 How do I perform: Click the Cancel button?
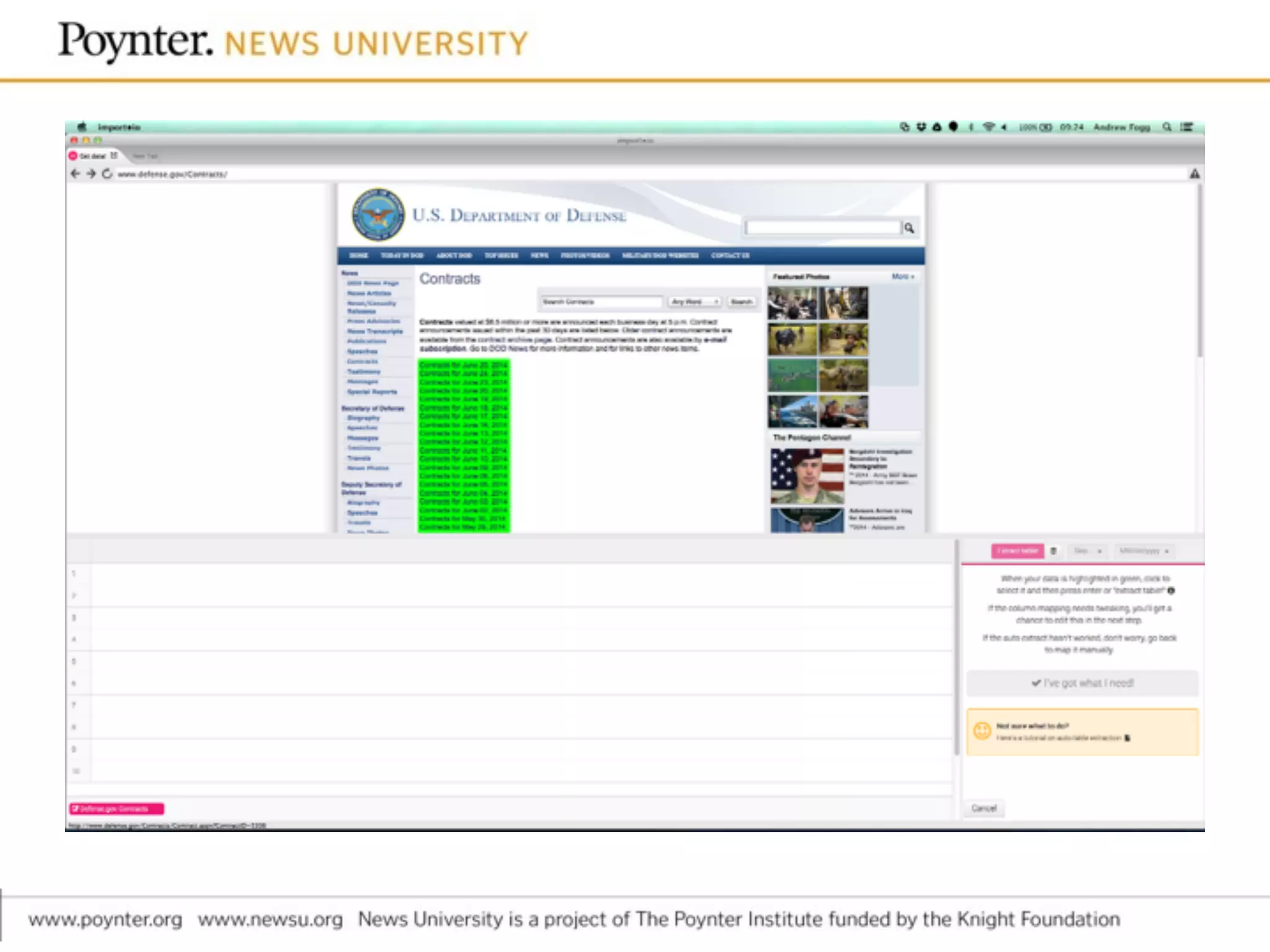pos(984,808)
